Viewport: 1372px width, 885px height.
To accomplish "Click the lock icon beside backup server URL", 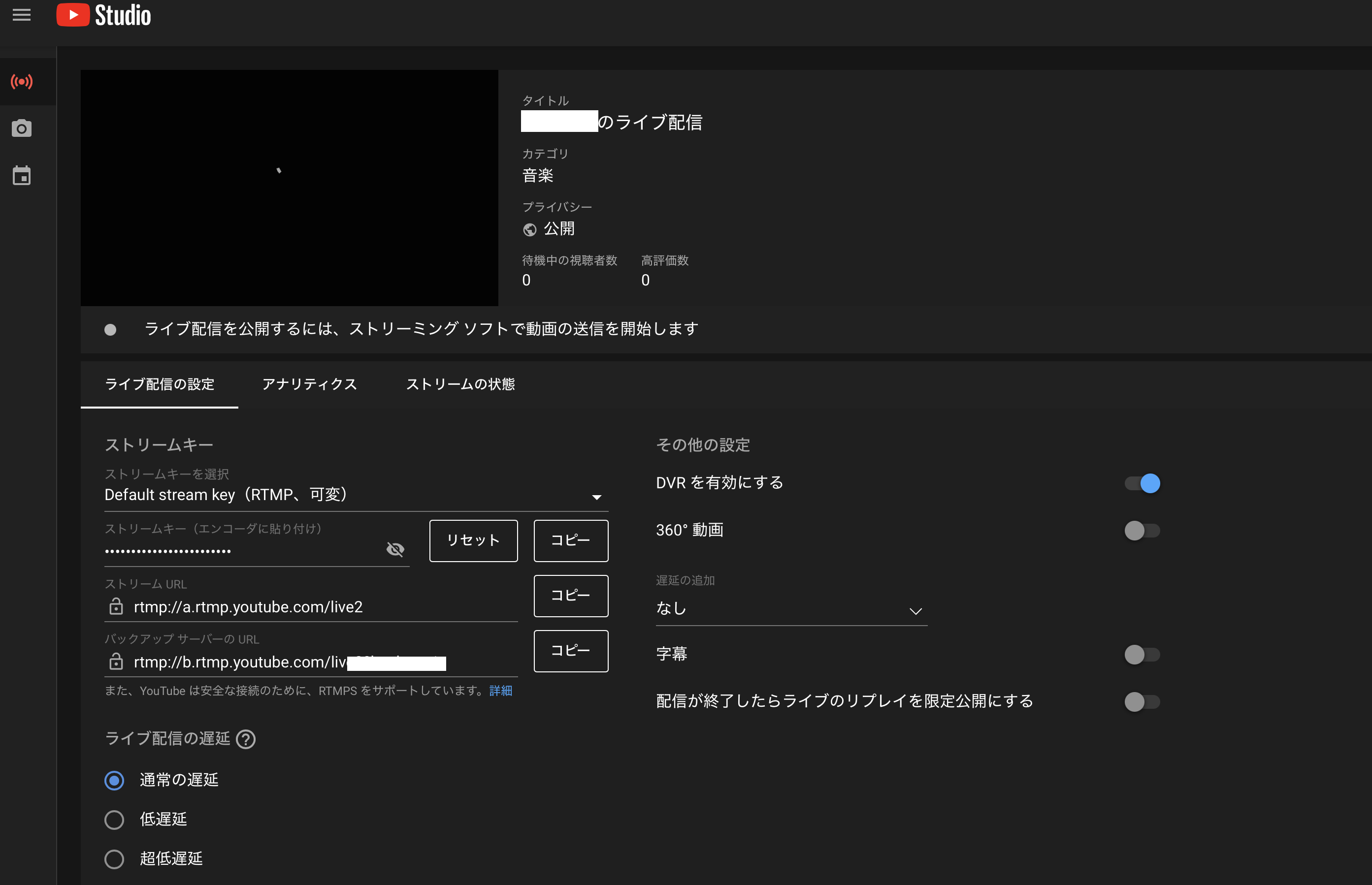I will coord(116,662).
